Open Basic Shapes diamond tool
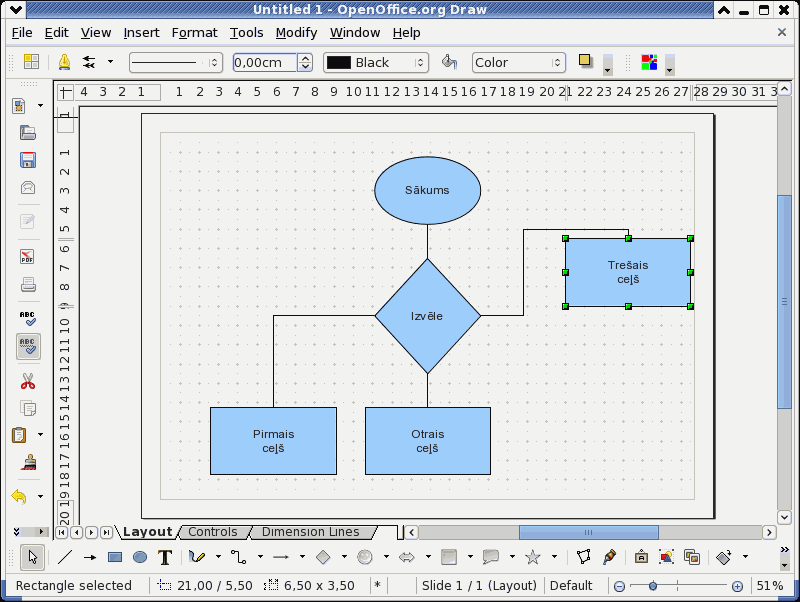 tap(323, 557)
